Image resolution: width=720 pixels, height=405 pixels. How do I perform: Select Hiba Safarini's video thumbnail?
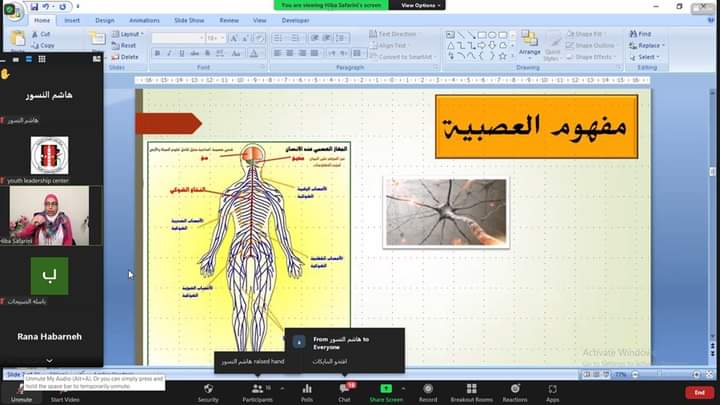(x=50, y=215)
